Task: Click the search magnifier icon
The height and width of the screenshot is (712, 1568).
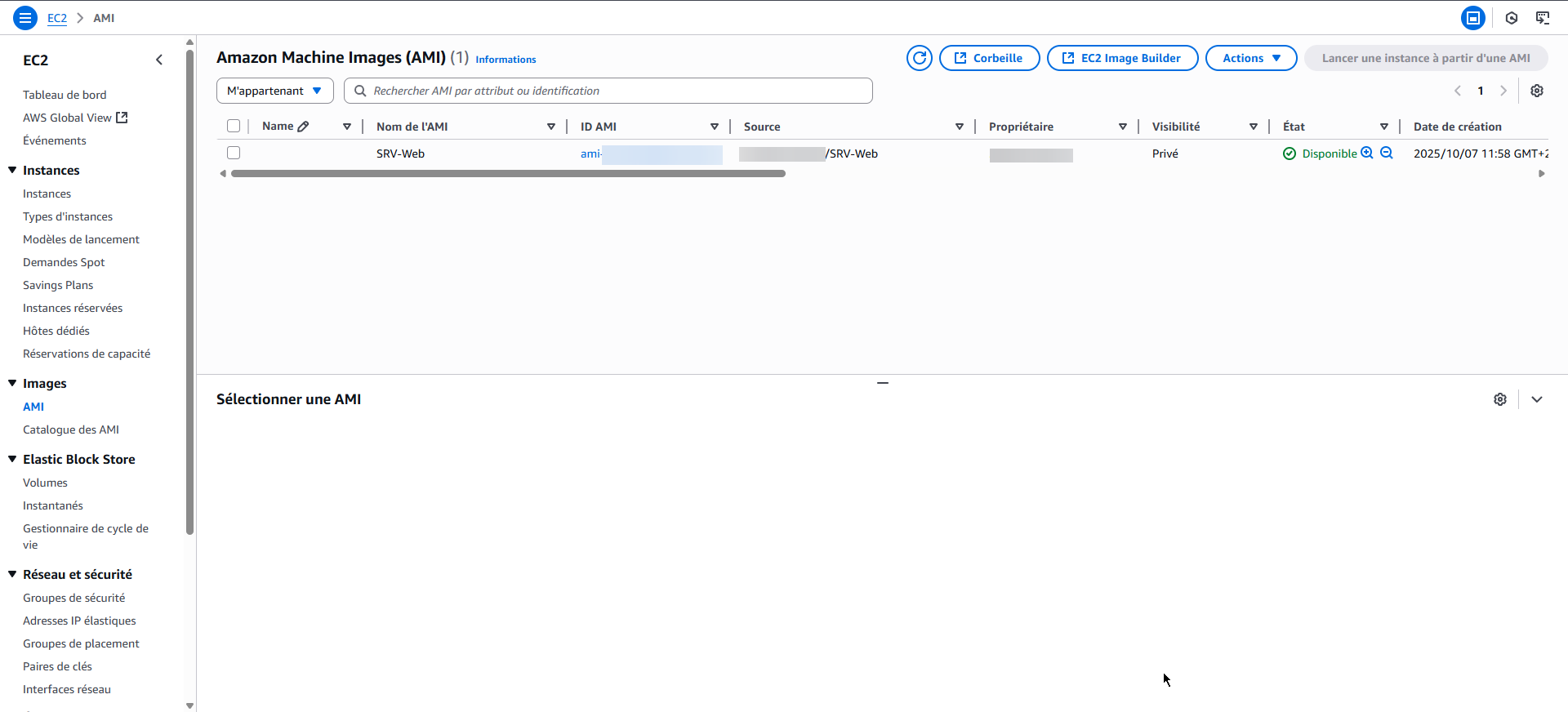Action: (360, 91)
